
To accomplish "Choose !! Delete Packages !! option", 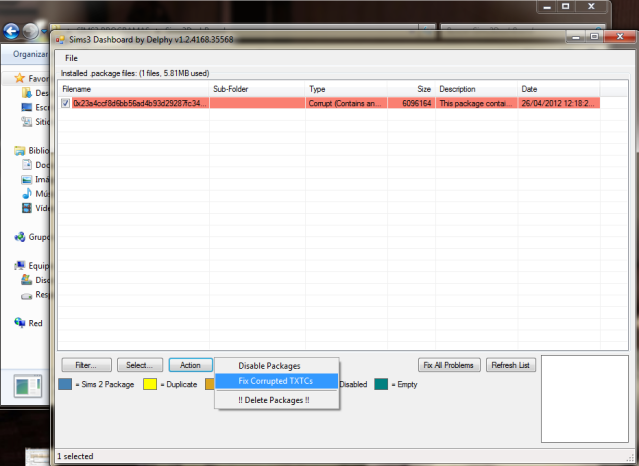I will [274, 400].
